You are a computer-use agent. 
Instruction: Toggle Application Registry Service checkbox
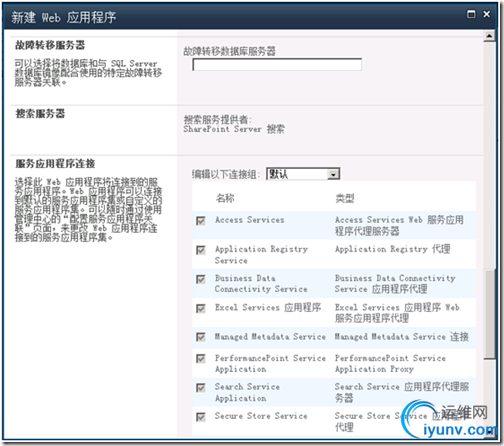point(201,250)
